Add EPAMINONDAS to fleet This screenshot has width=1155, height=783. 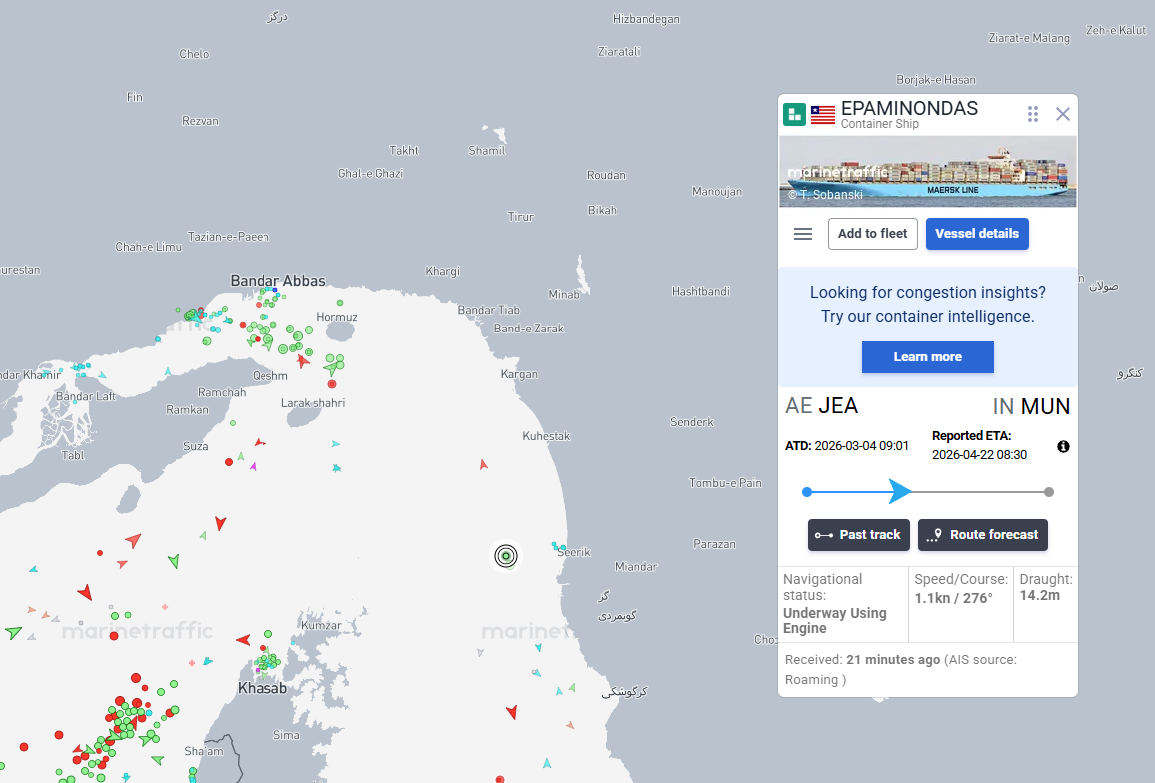coord(872,234)
